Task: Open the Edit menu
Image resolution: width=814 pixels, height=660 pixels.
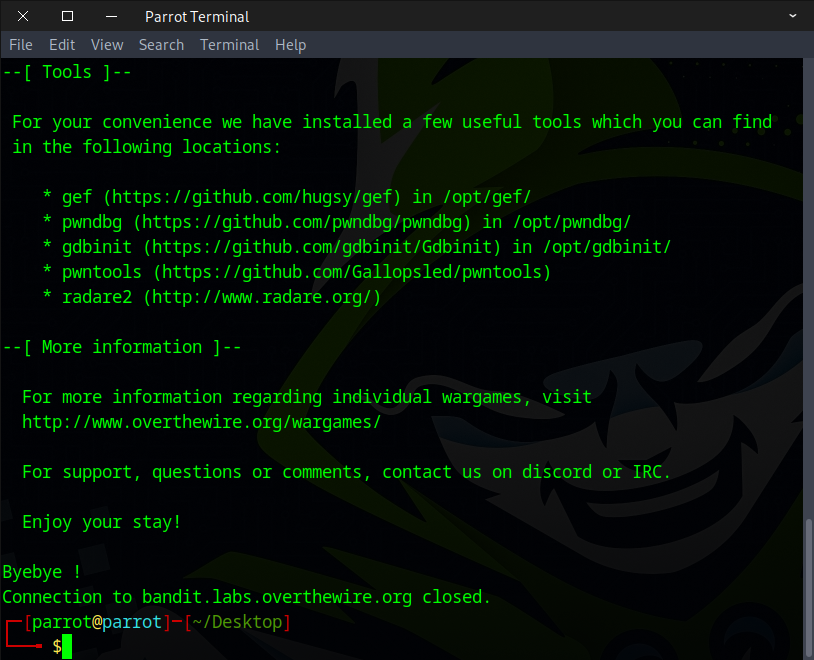Action: point(62,45)
